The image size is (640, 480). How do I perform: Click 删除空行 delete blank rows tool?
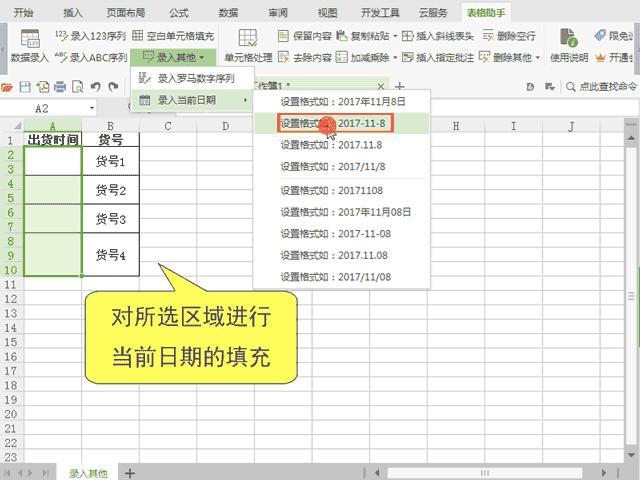[x=509, y=36]
